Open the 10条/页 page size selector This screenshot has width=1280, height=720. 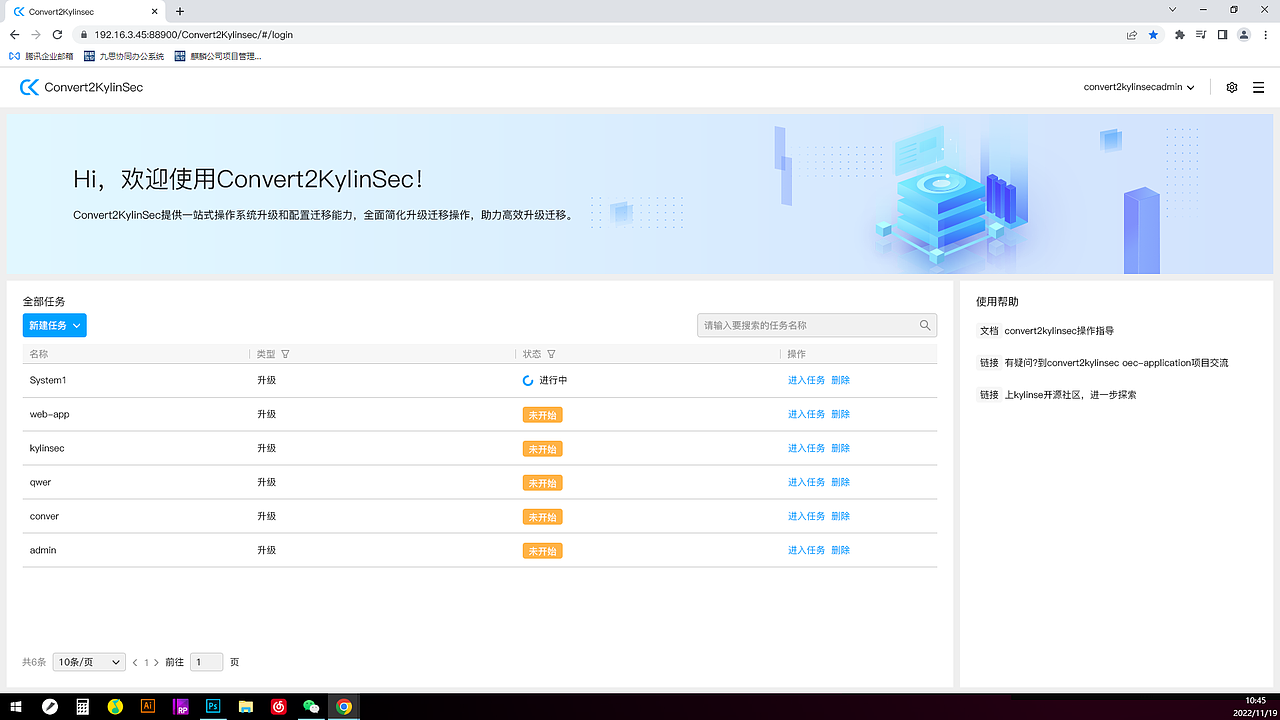(89, 662)
